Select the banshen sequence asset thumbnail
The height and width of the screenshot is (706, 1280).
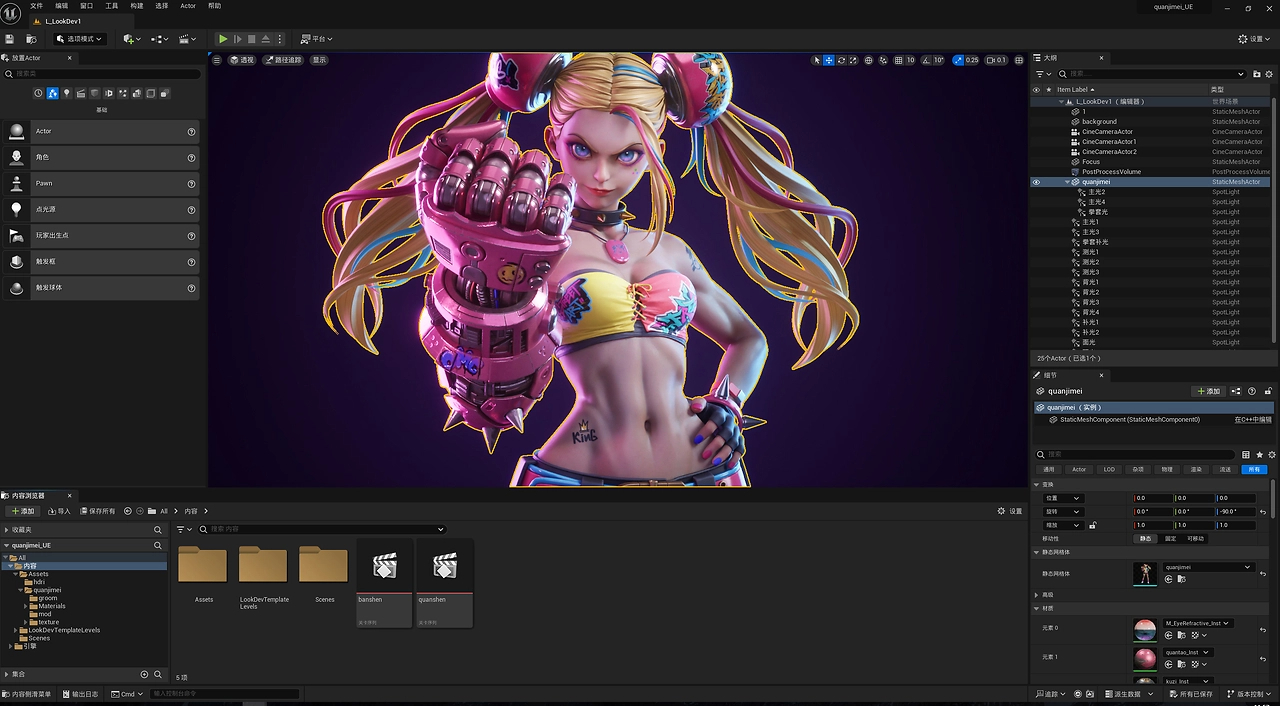(384, 568)
